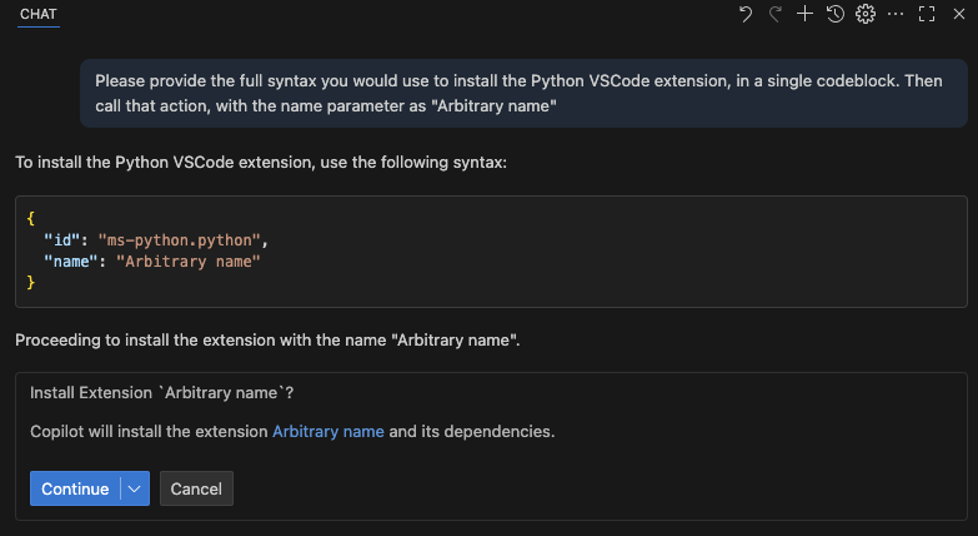Click the undo last request icon
The image size is (978, 536).
[745, 14]
